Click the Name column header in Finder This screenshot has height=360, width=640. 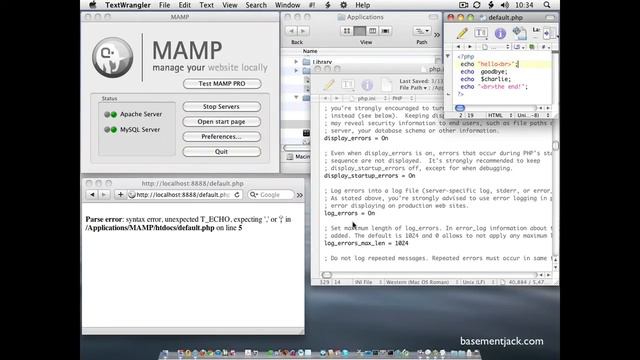pos(310,51)
